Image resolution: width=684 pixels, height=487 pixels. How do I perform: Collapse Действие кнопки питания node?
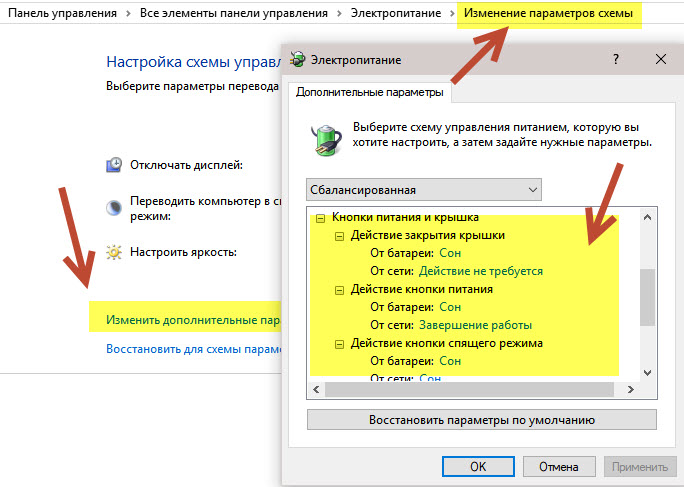coord(339,290)
